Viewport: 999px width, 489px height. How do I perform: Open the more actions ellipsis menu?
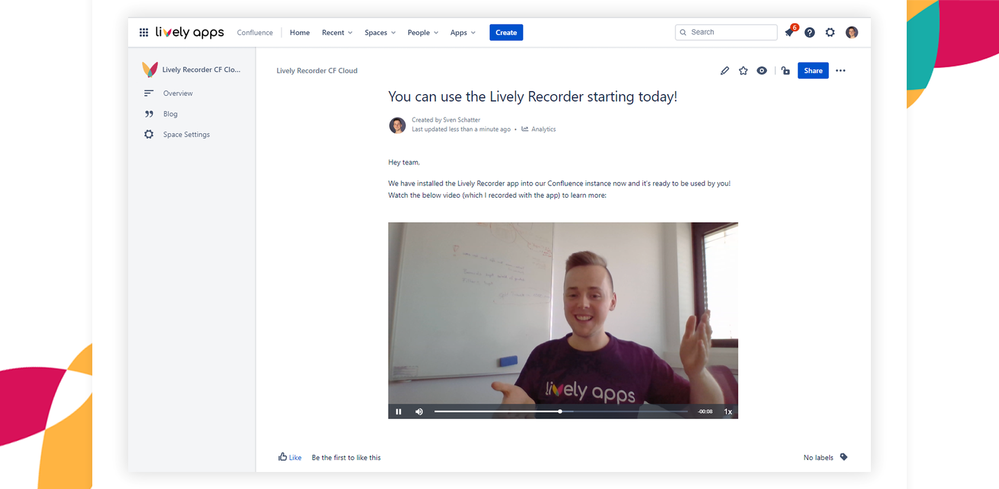tap(840, 71)
